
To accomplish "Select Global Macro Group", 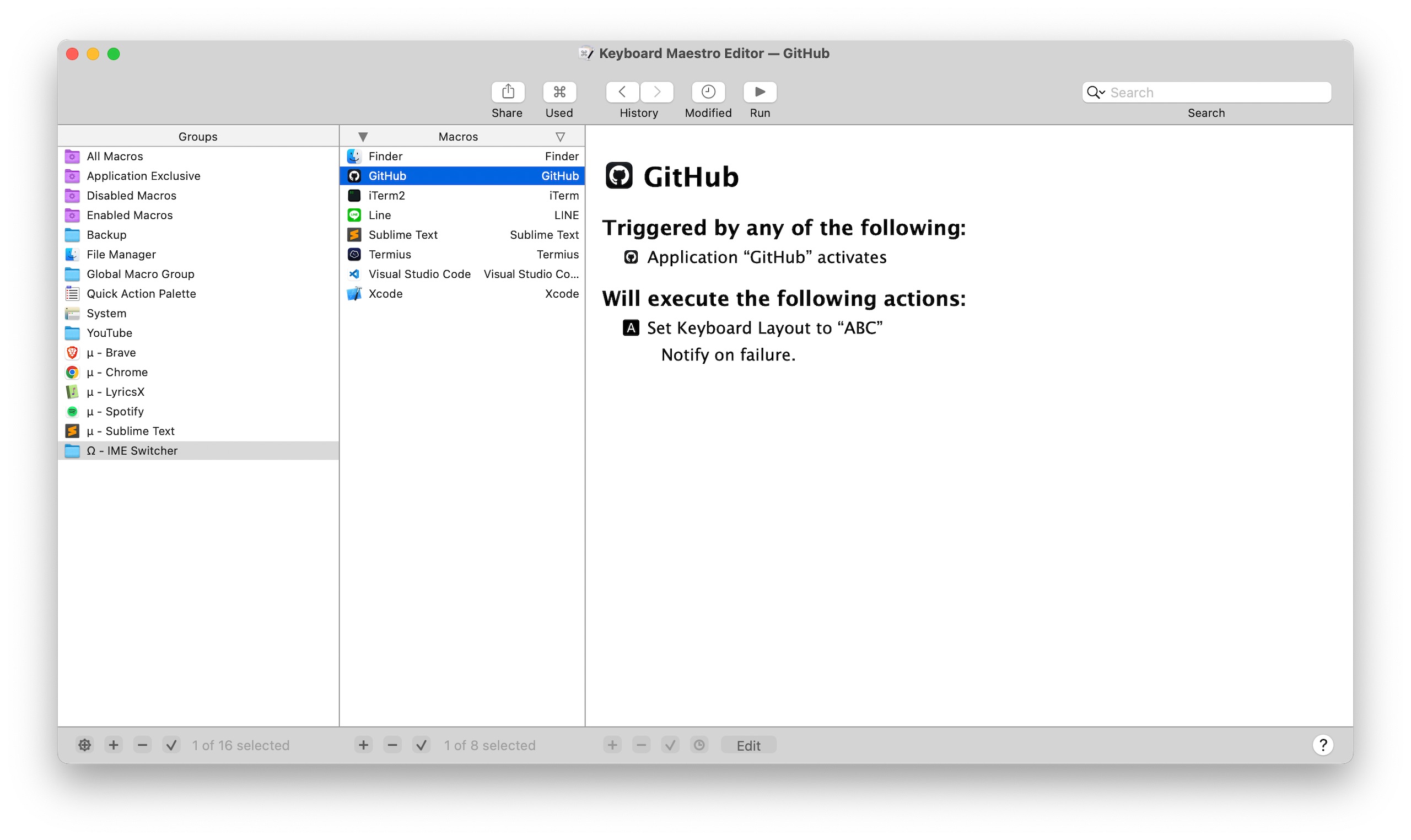I will [198, 274].
